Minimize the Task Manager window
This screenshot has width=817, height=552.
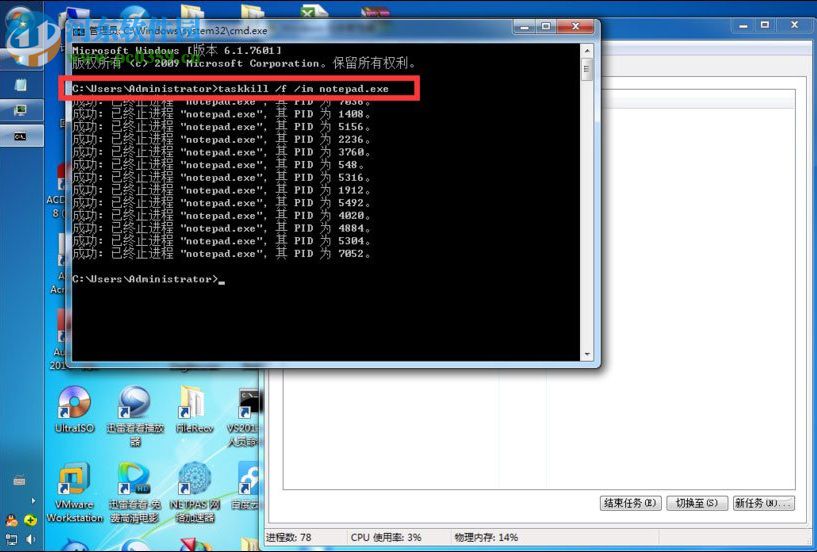coord(743,25)
